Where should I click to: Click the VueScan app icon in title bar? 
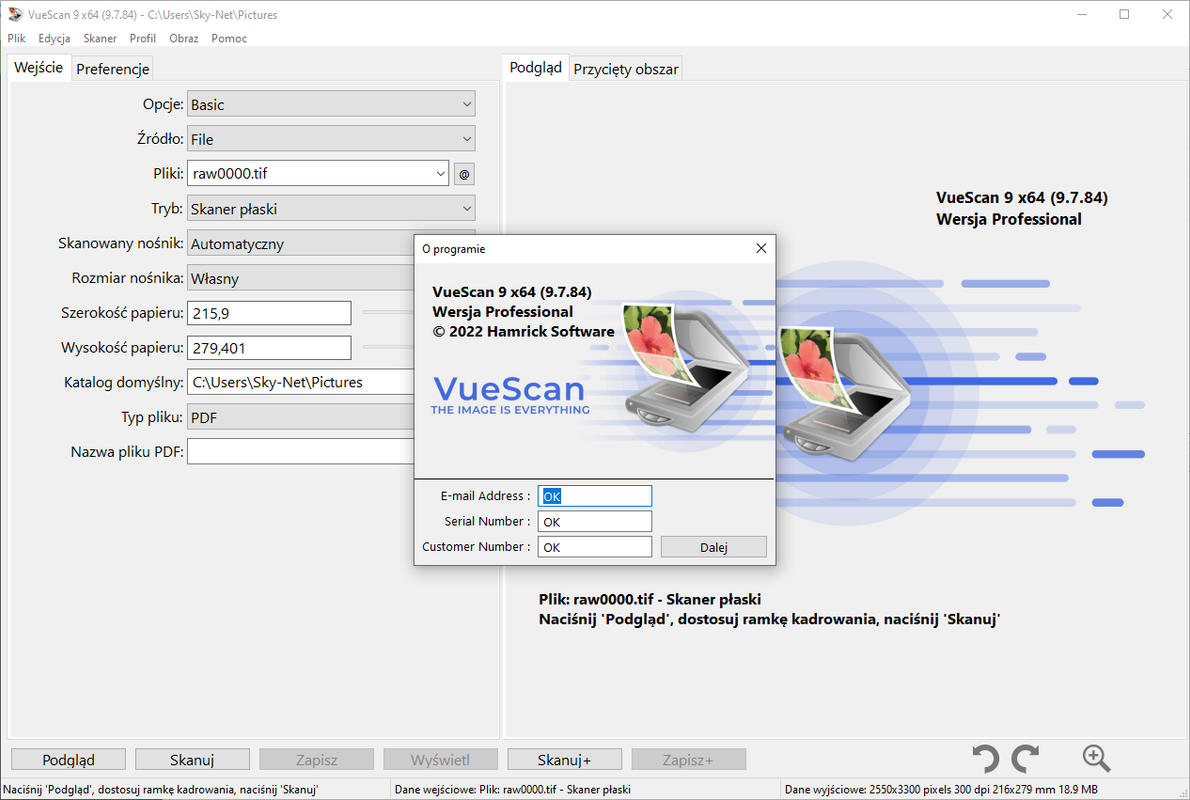[15, 14]
